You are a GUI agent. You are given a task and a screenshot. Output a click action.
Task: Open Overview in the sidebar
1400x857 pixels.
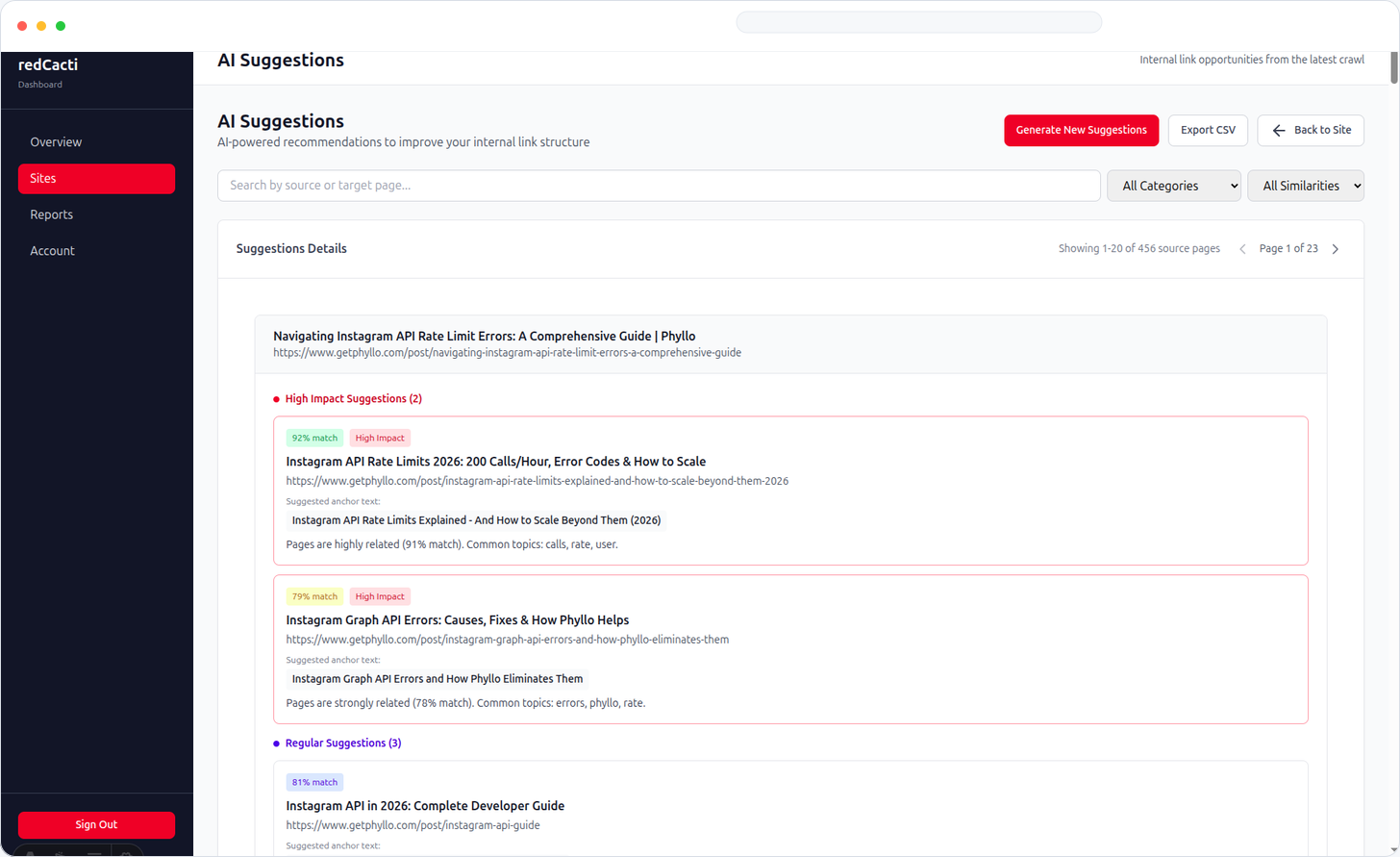pyautogui.click(x=96, y=142)
